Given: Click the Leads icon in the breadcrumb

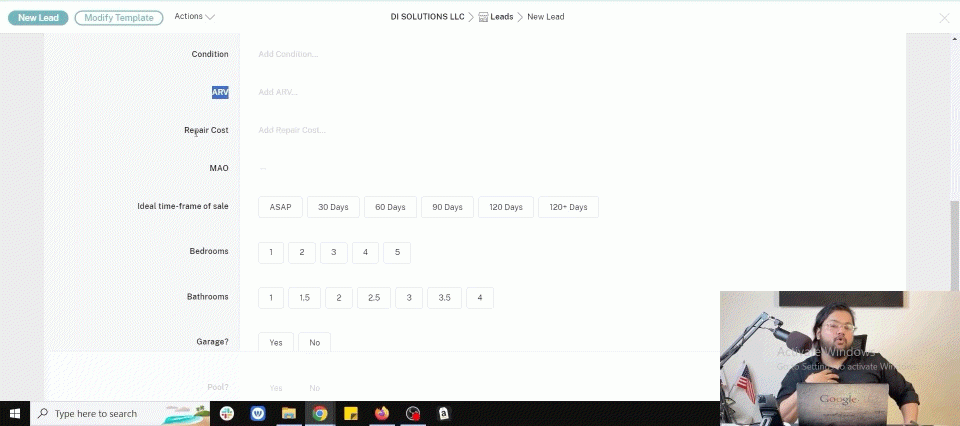Looking at the screenshot, I should point(483,17).
